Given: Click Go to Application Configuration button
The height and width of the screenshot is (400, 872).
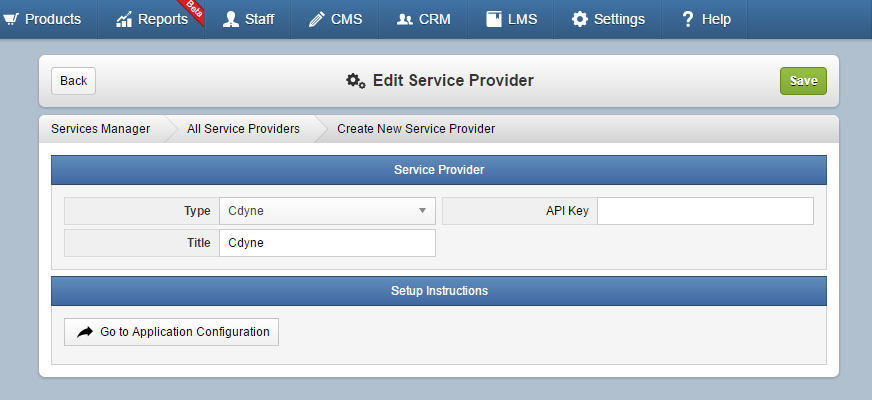Looking at the screenshot, I should tap(171, 332).
